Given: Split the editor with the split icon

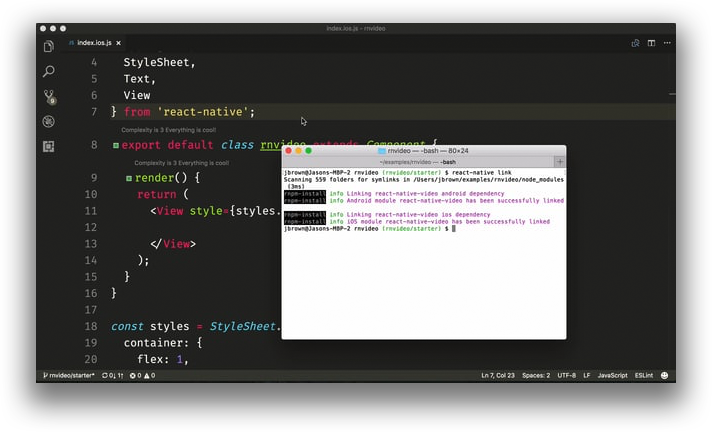Looking at the screenshot, I should [x=651, y=43].
